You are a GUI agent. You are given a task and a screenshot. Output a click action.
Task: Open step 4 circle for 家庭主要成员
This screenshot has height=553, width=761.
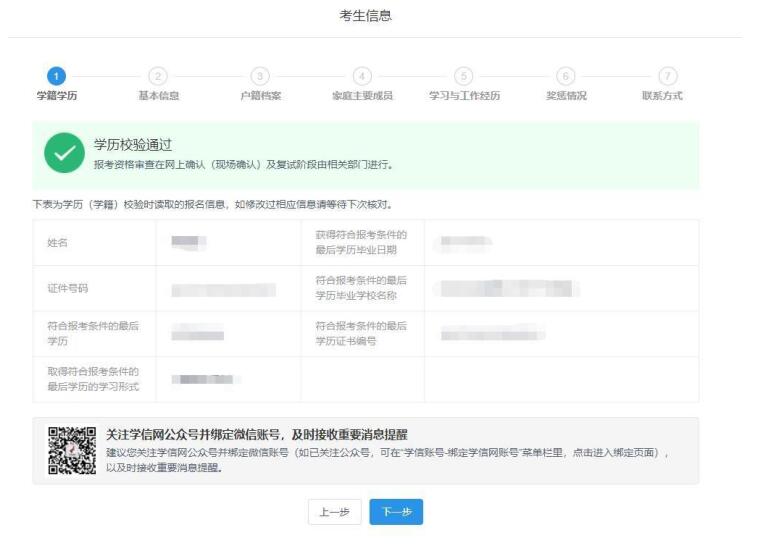click(362, 76)
